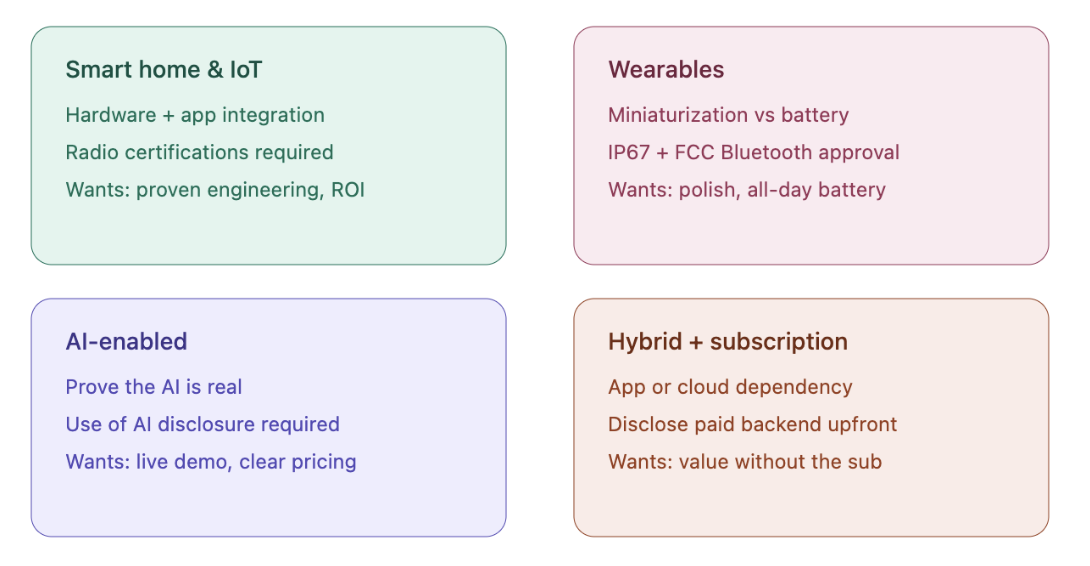Select the Wearables card title
This screenshot has width=1090, height=566.
click(x=666, y=70)
